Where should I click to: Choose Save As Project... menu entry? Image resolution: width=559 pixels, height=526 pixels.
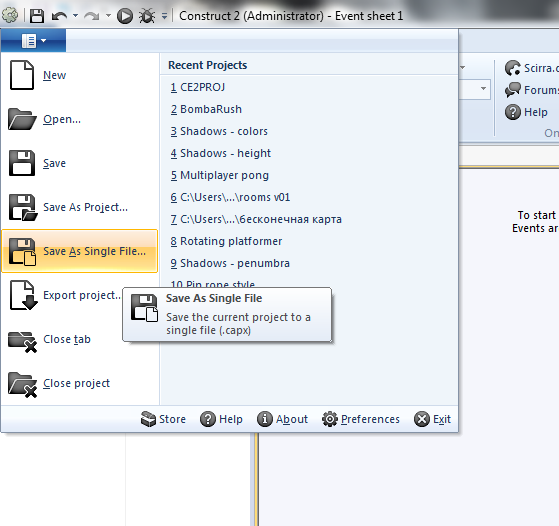coord(86,207)
